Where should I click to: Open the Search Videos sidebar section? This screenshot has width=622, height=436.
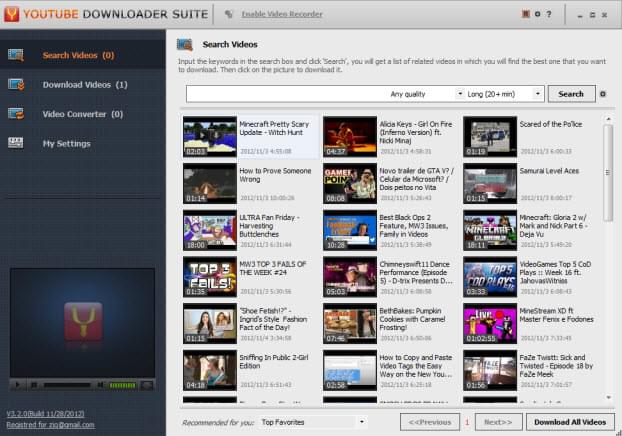(83, 55)
